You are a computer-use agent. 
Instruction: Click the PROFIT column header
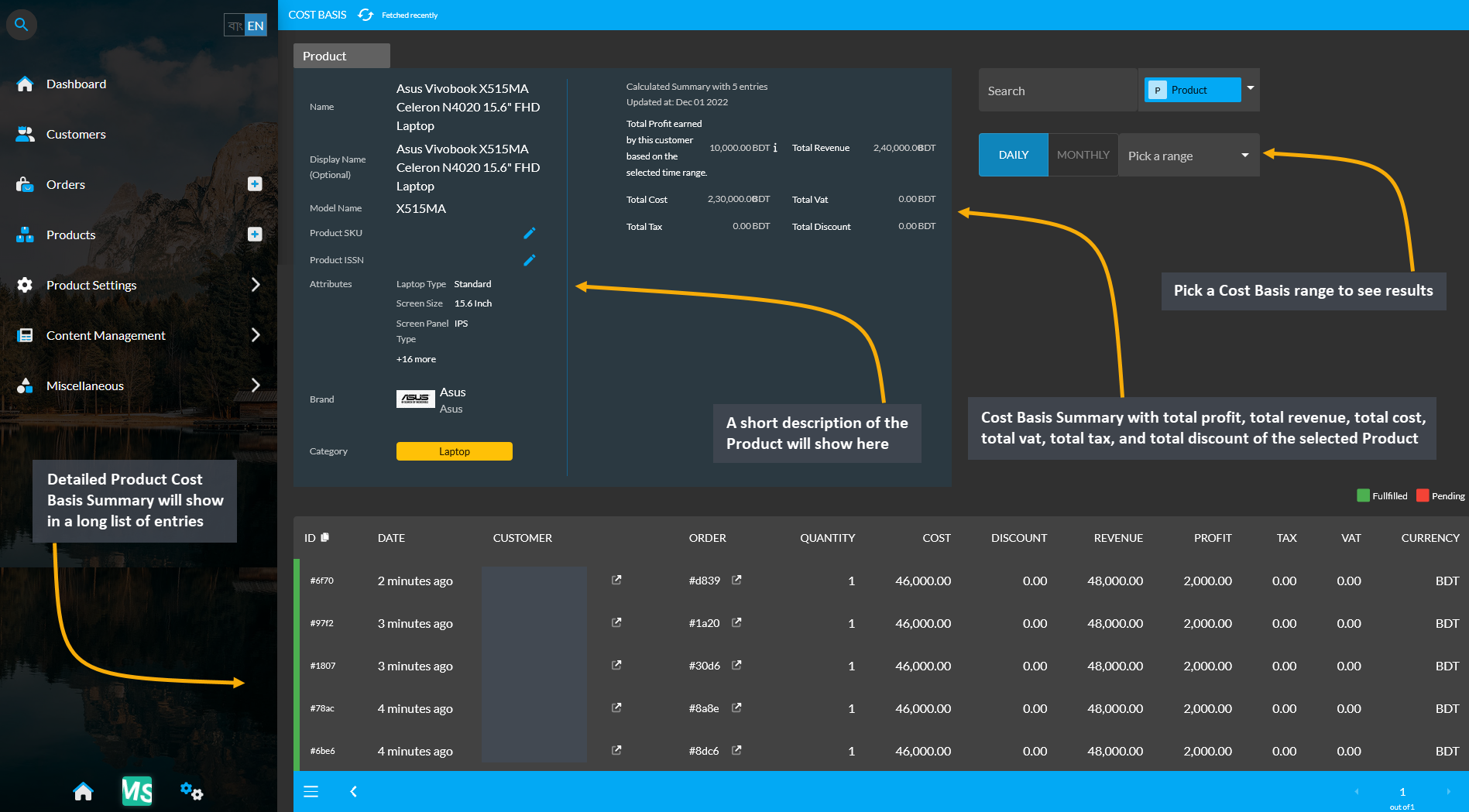click(x=1213, y=538)
